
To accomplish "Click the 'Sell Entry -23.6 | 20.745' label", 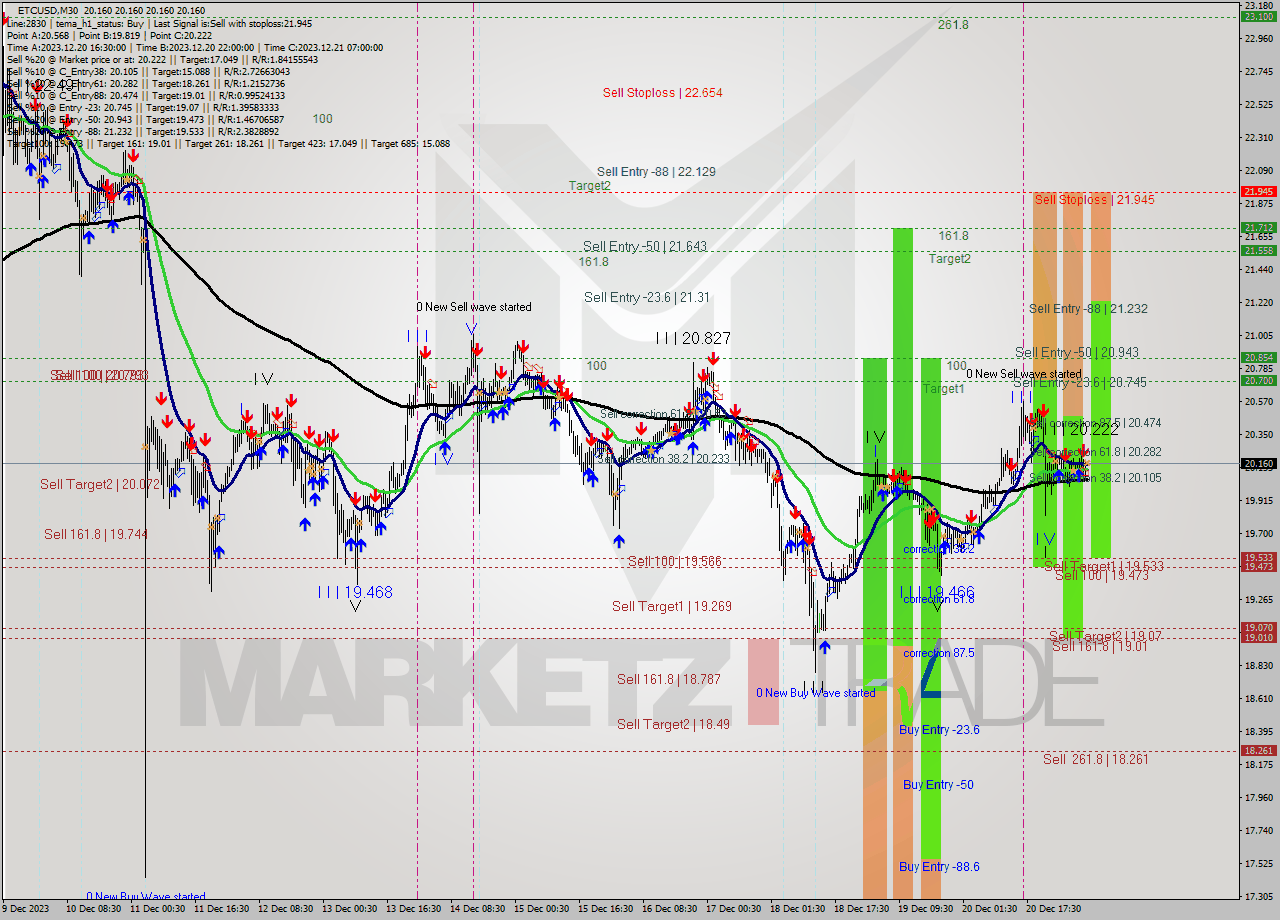I will pyautogui.click(x=1080, y=382).
